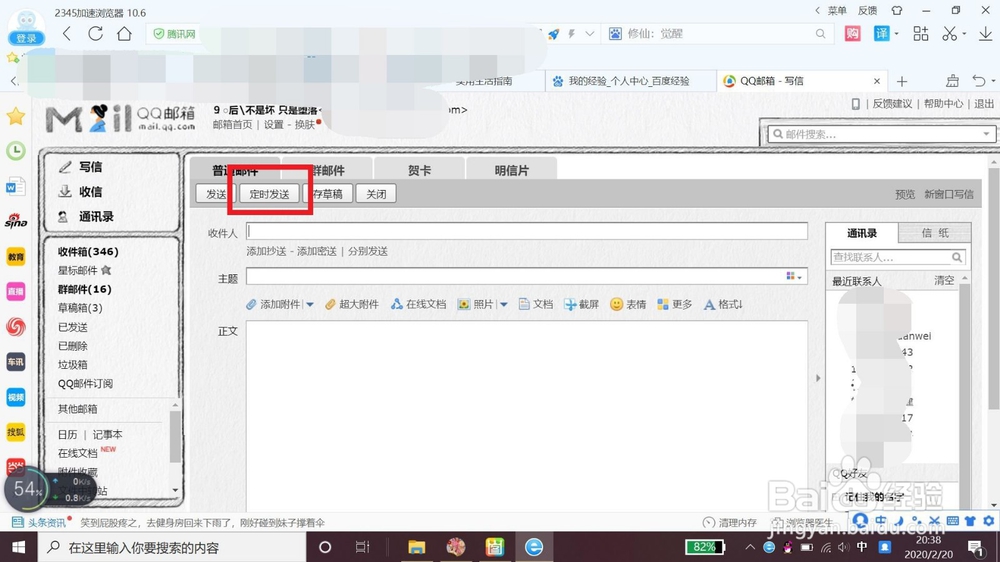Click the star favorites icon in left sidebar
Viewport: 1000px width, 562px height.
[15, 116]
